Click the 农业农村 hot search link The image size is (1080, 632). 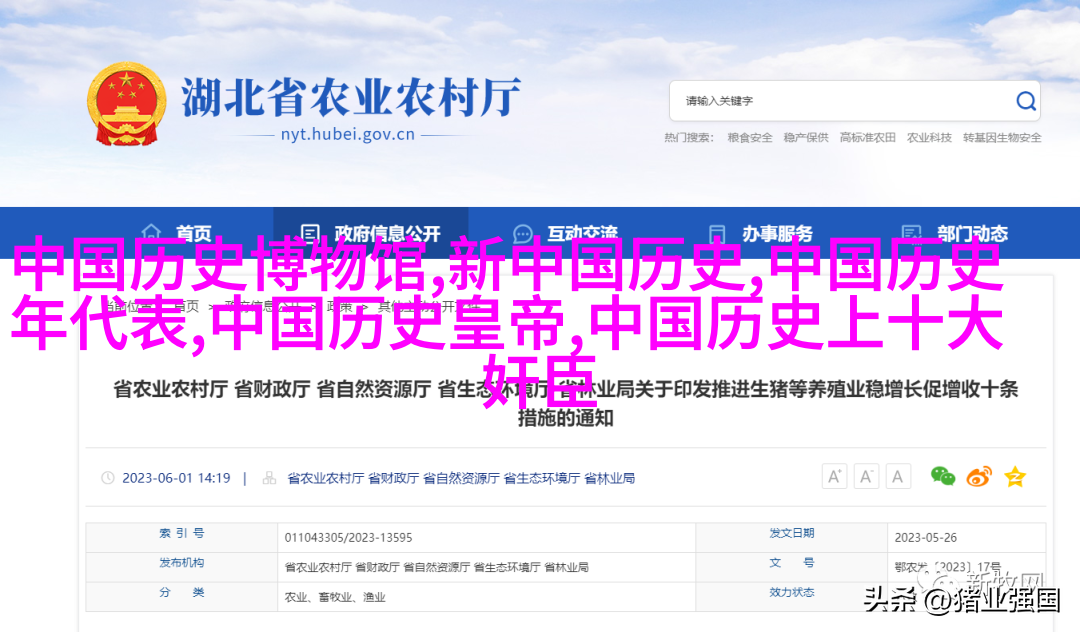pyautogui.click(x=929, y=138)
